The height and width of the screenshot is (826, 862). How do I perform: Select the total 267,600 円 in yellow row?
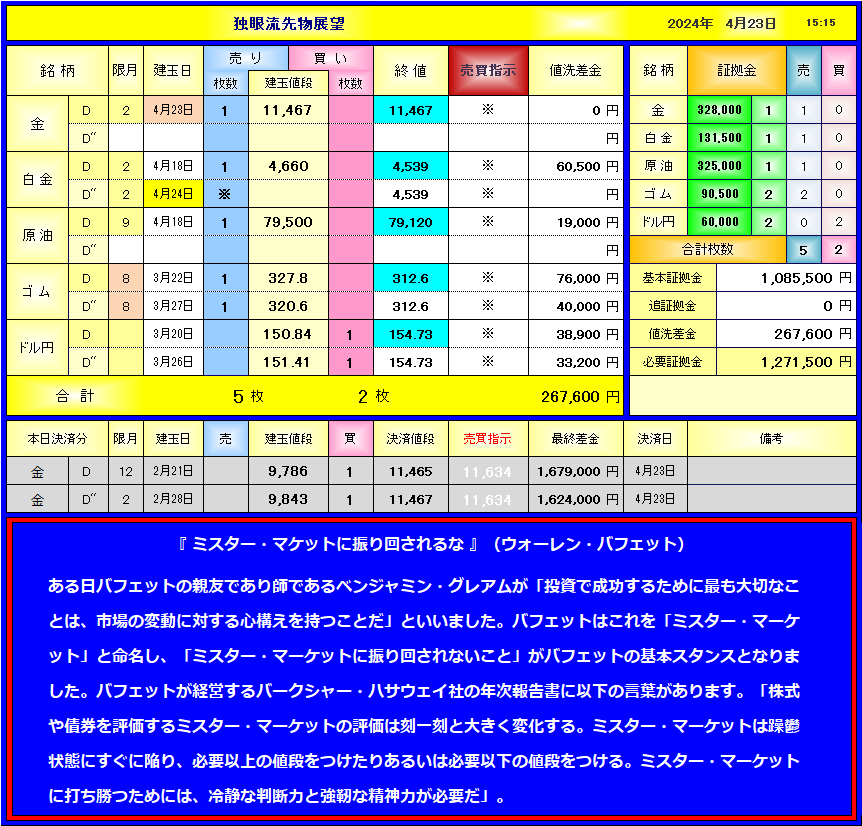pyautogui.click(x=580, y=396)
